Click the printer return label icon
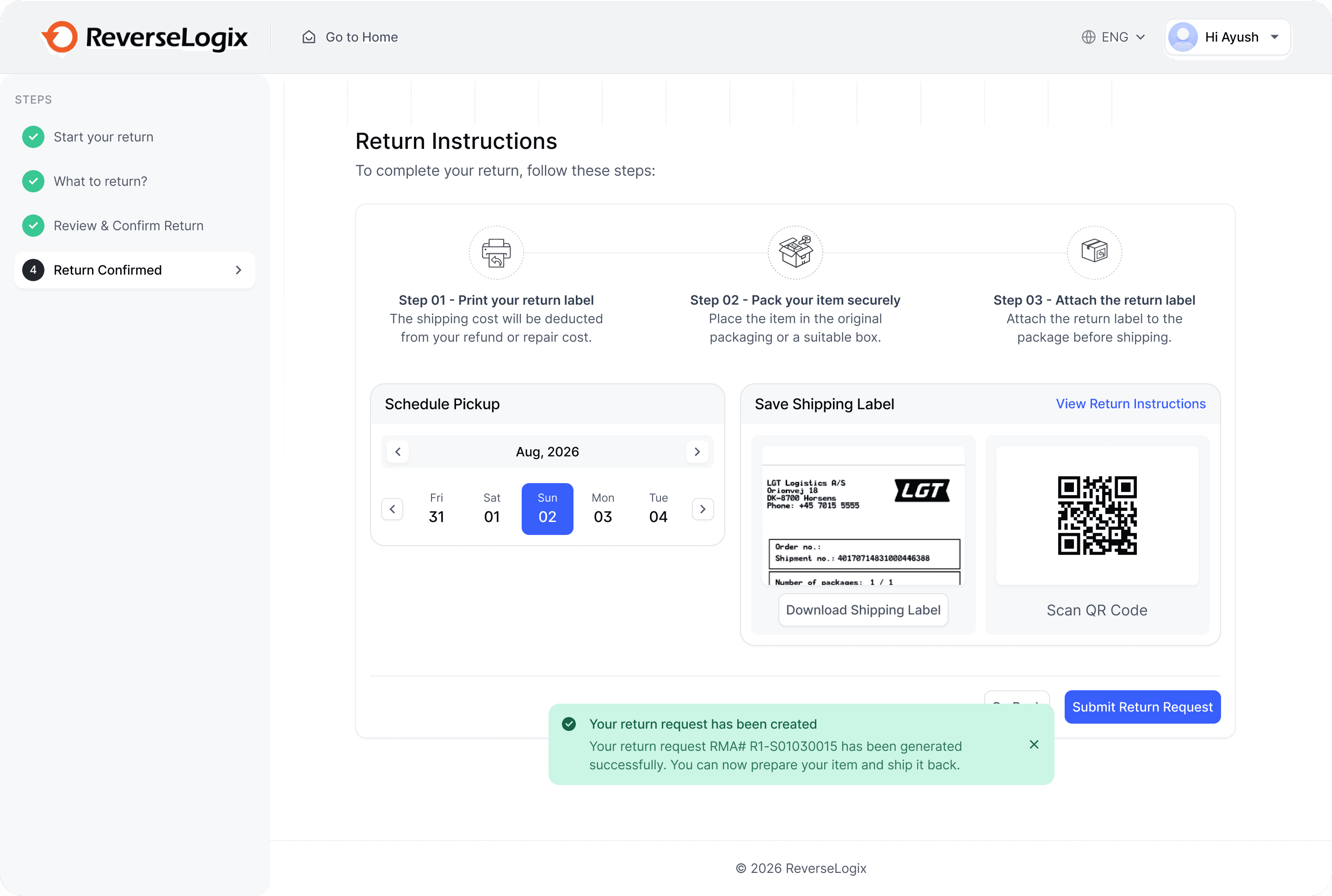This screenshot has height=896, width=1332. (496, 252)
